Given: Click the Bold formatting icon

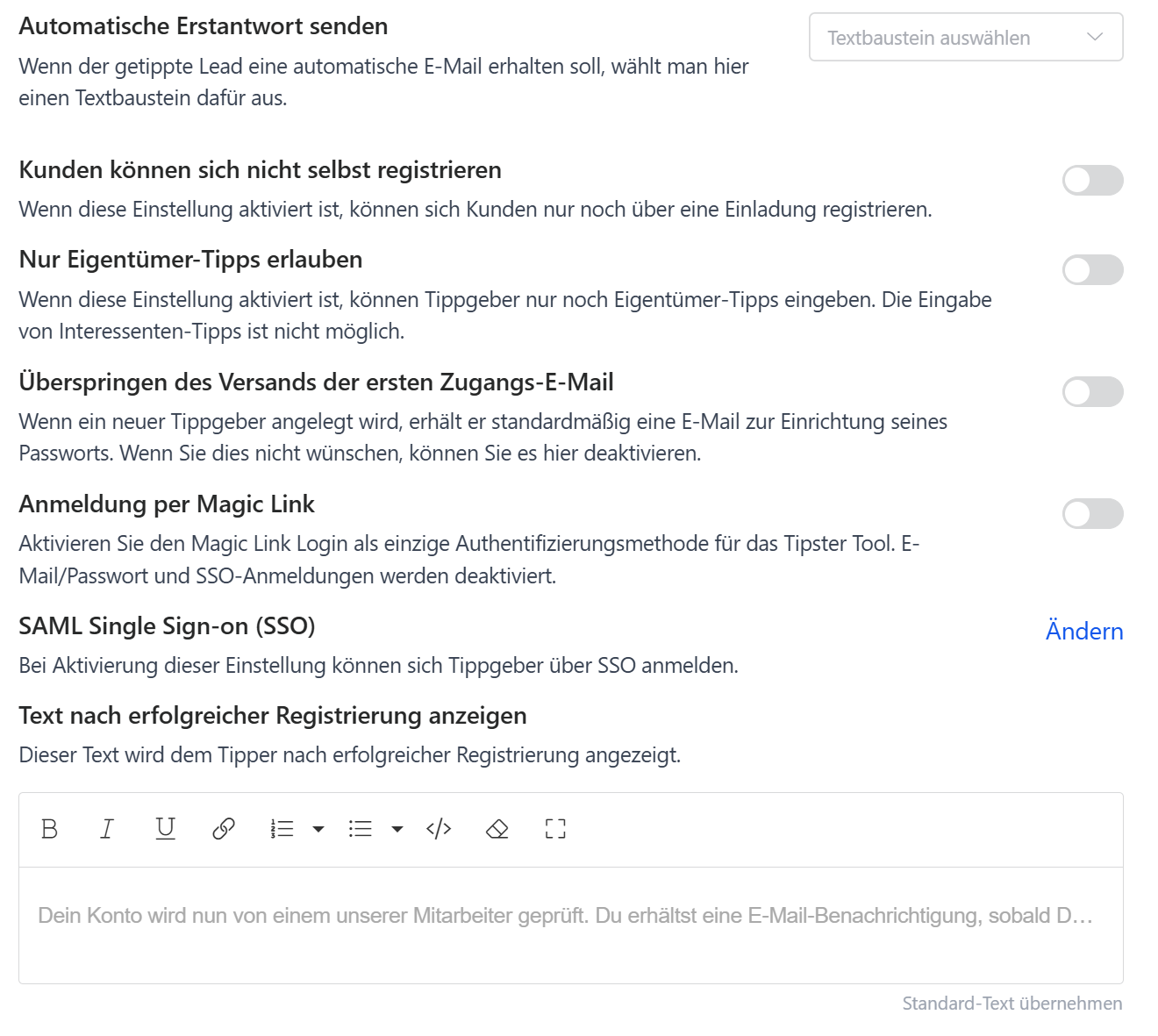Looking at the screenshot, I should [x=50, y=829].
